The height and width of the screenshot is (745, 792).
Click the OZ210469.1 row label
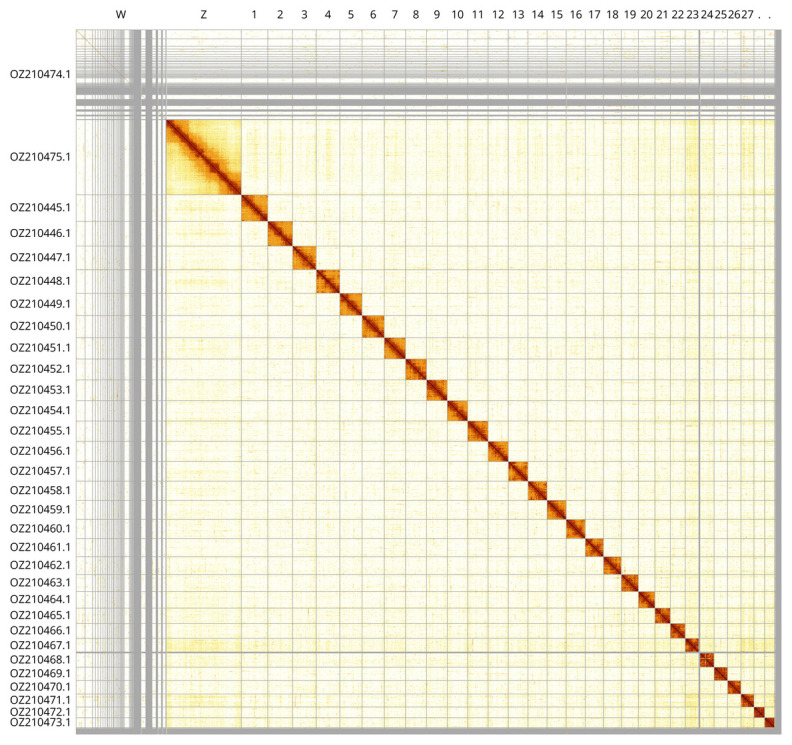(x=40, y=674)
